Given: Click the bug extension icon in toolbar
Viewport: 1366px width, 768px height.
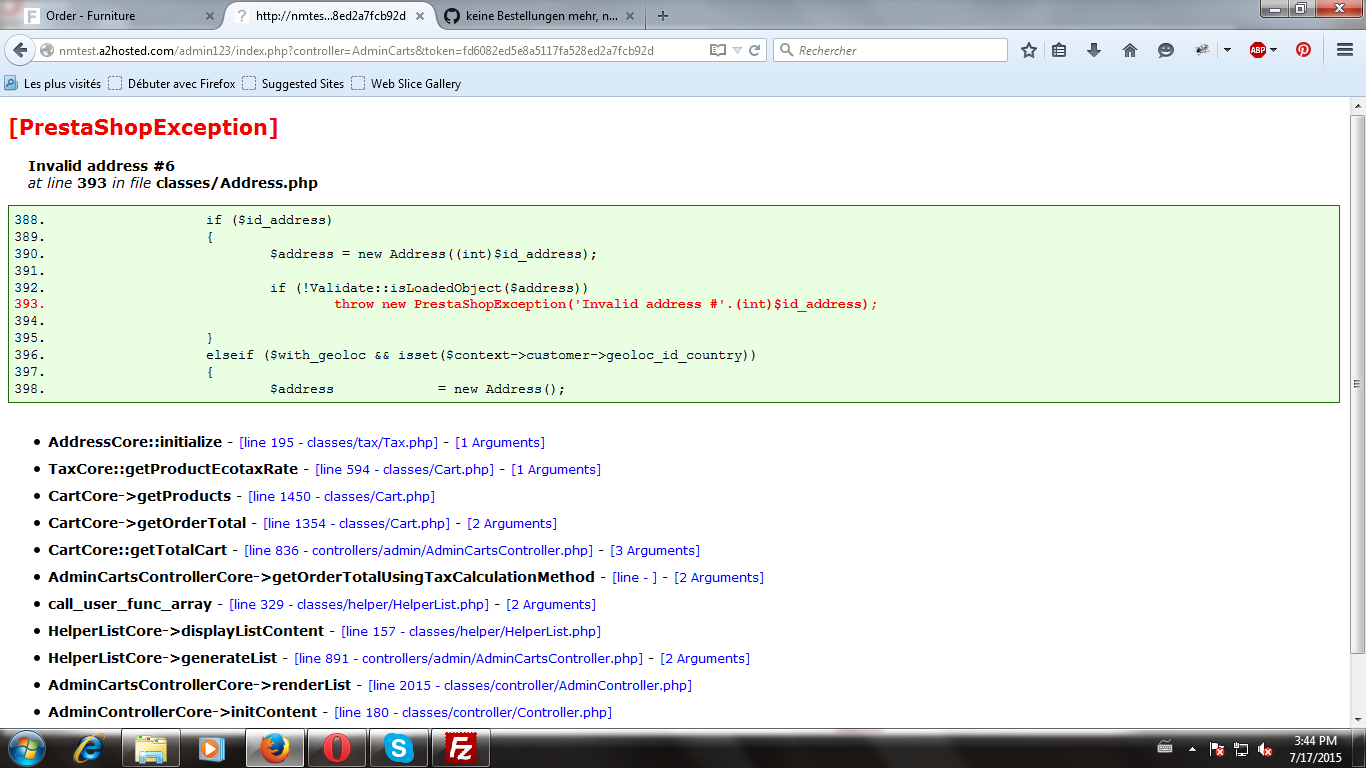Looking at the screenshot, I should tap(1203, 50).
